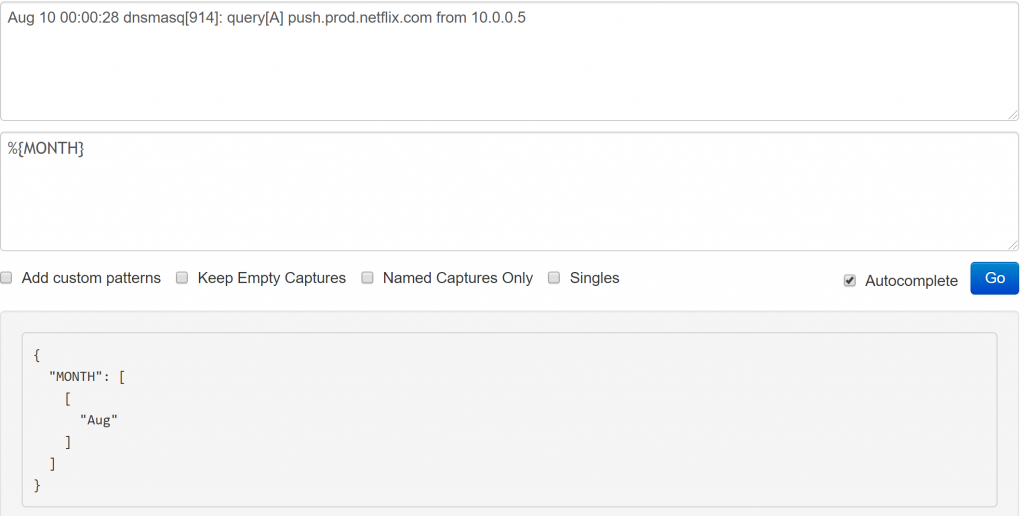1024x516 pixels.
Task: Disable the Autocomplete checkbox
Action: click(850, 280)
